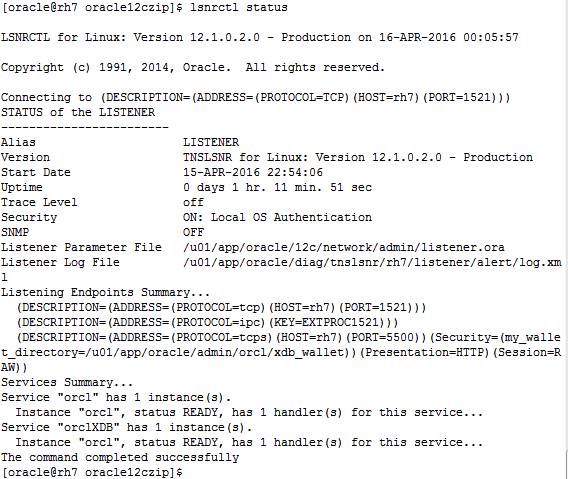Click the Alias value LISTENER

211,142
